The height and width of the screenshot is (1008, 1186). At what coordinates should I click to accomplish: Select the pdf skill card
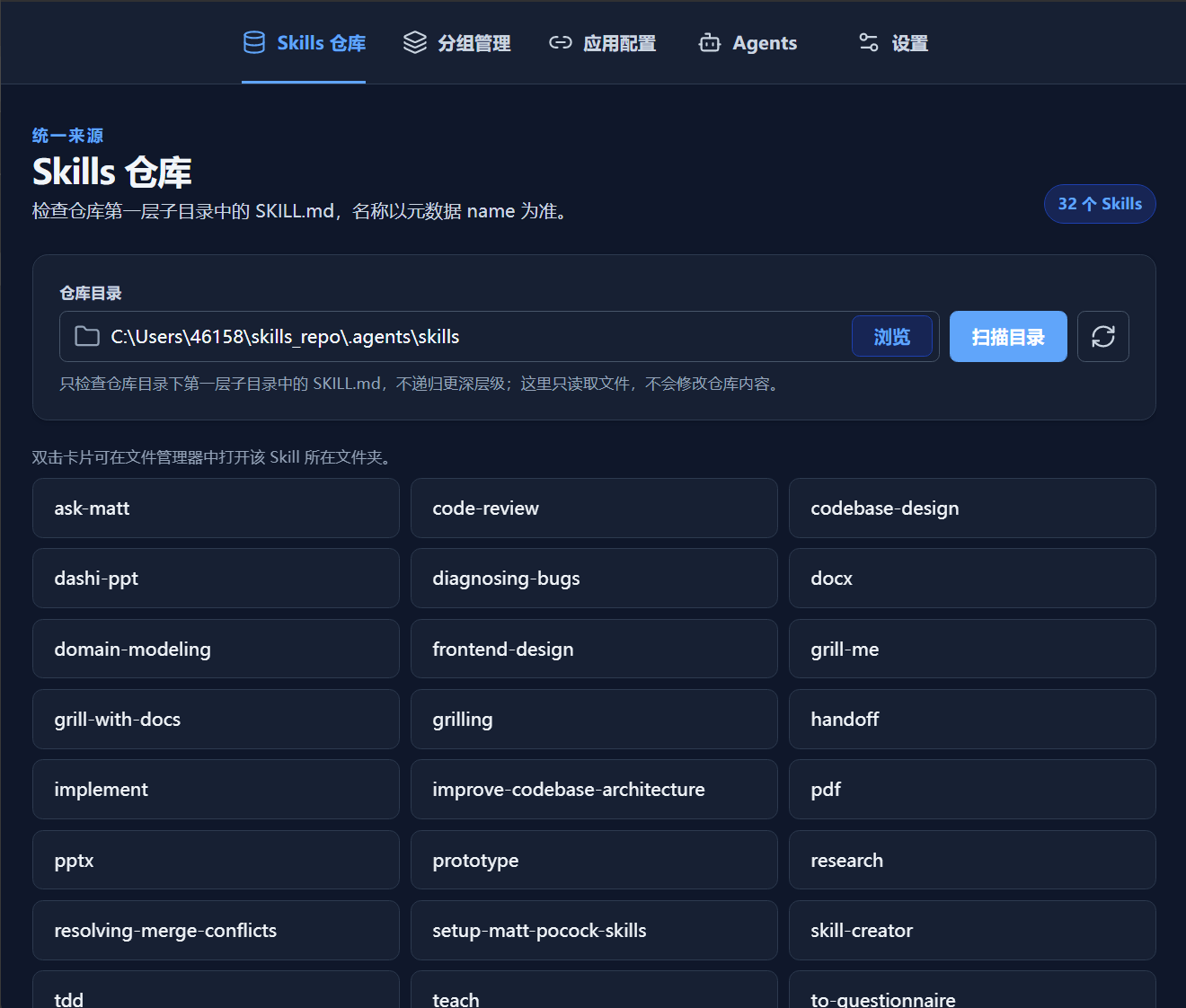[972, 790]
